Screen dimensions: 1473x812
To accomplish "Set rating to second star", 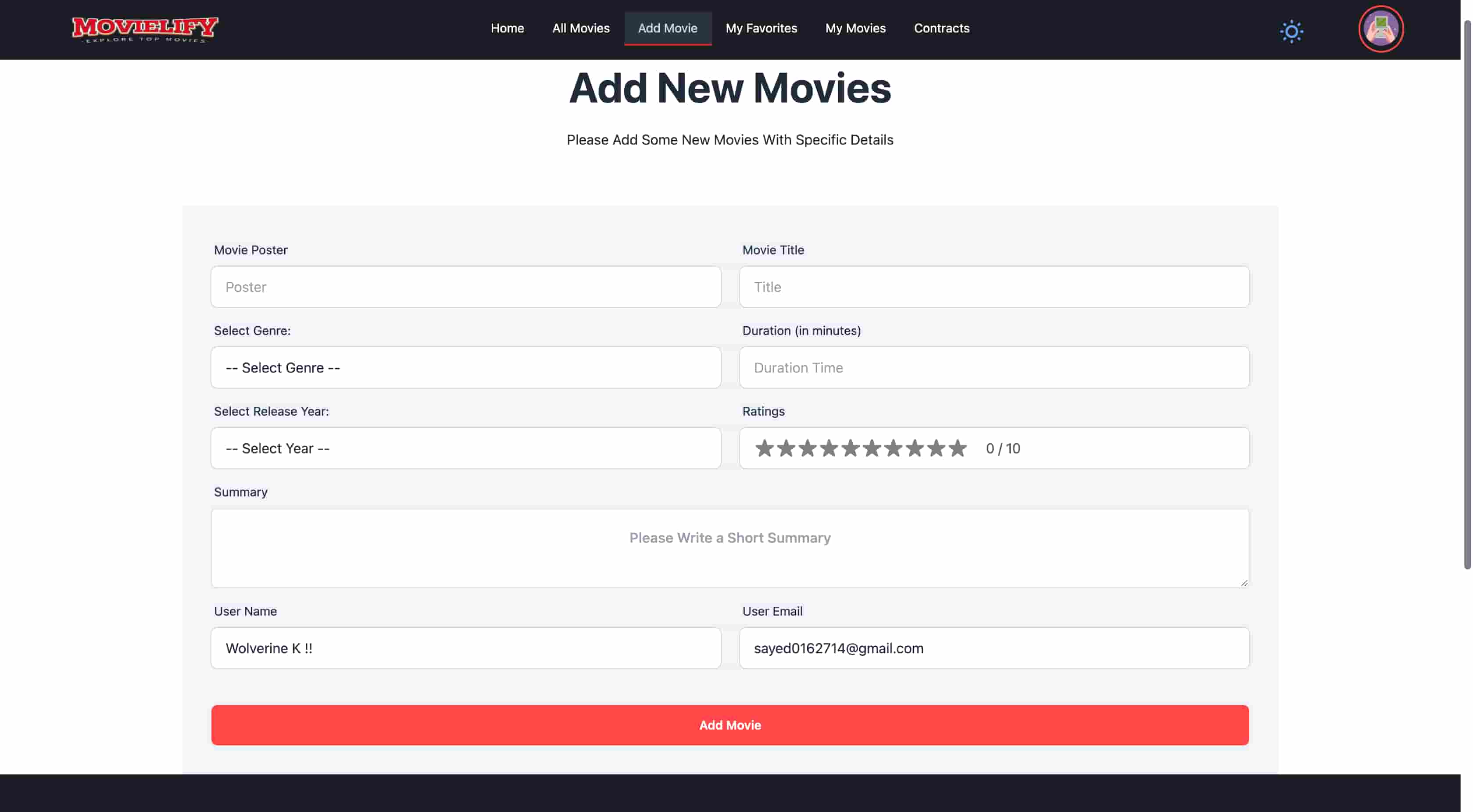I will (786, 448).
